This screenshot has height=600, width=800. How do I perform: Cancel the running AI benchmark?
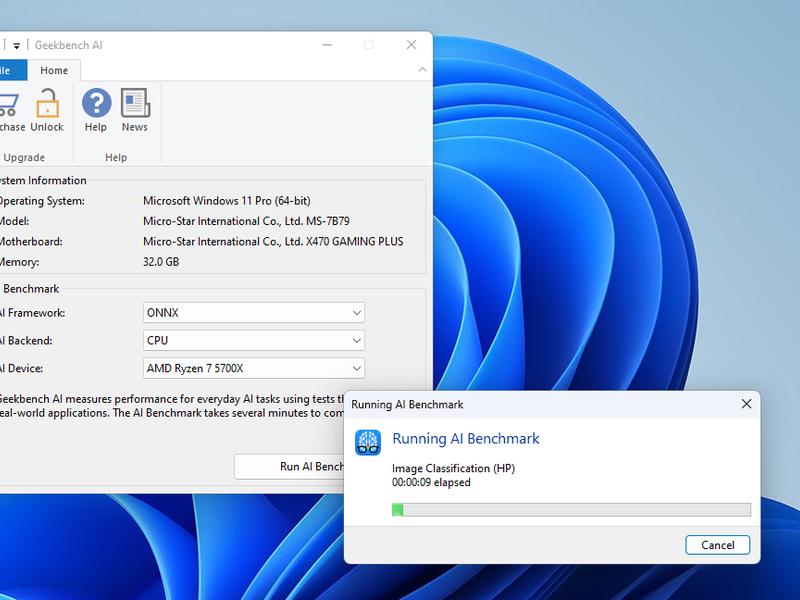click(x=717, y=545)
